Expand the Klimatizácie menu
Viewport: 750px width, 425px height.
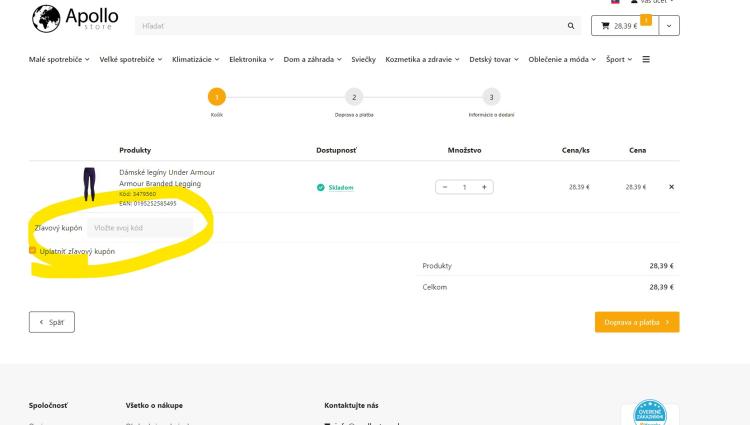(196, 59)
